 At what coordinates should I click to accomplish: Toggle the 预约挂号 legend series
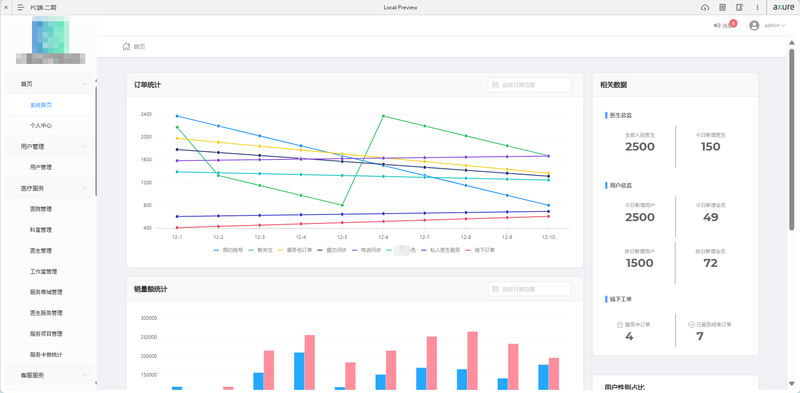[228, 250]
